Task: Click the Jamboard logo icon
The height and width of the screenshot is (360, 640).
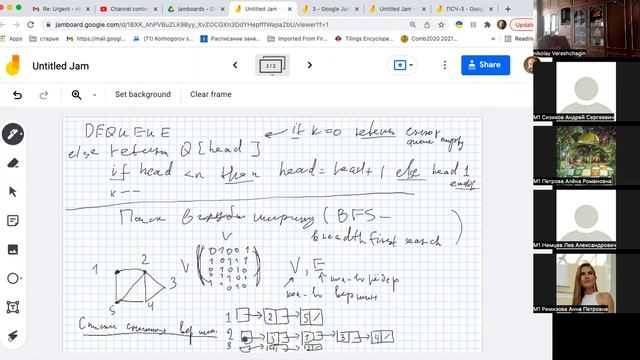Action: click(13, 65)
